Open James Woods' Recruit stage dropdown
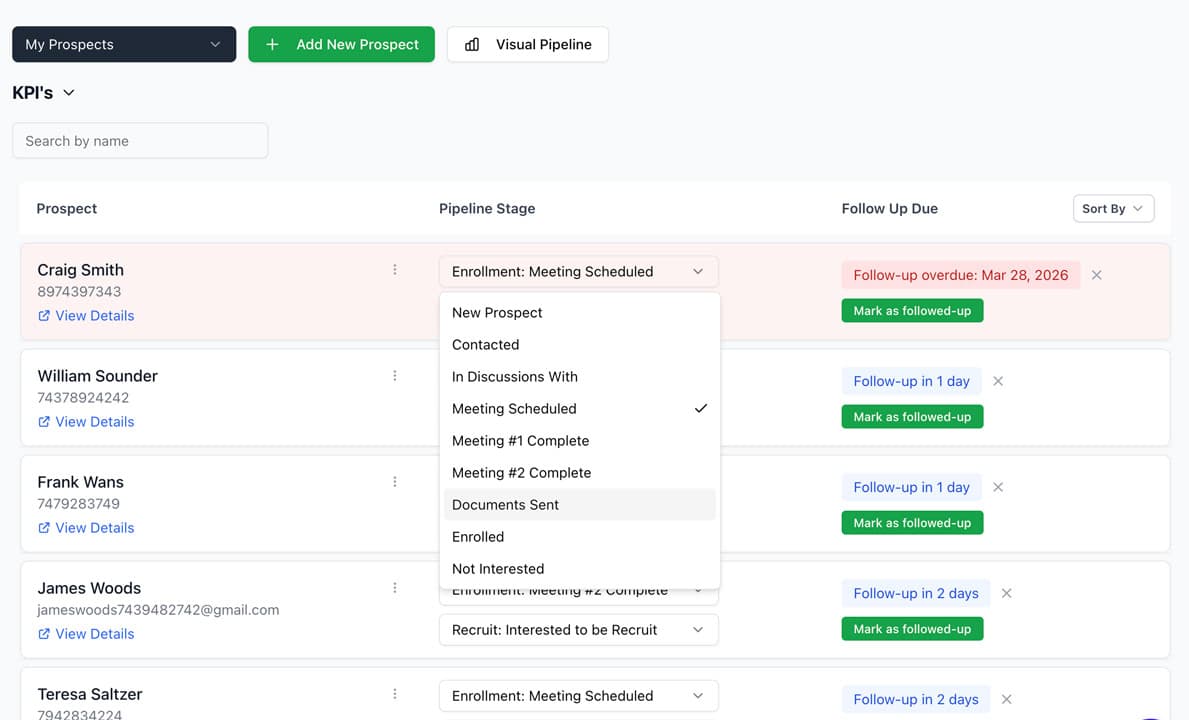1189x720 pixels. pyautogui.click(x=579, y=630)
